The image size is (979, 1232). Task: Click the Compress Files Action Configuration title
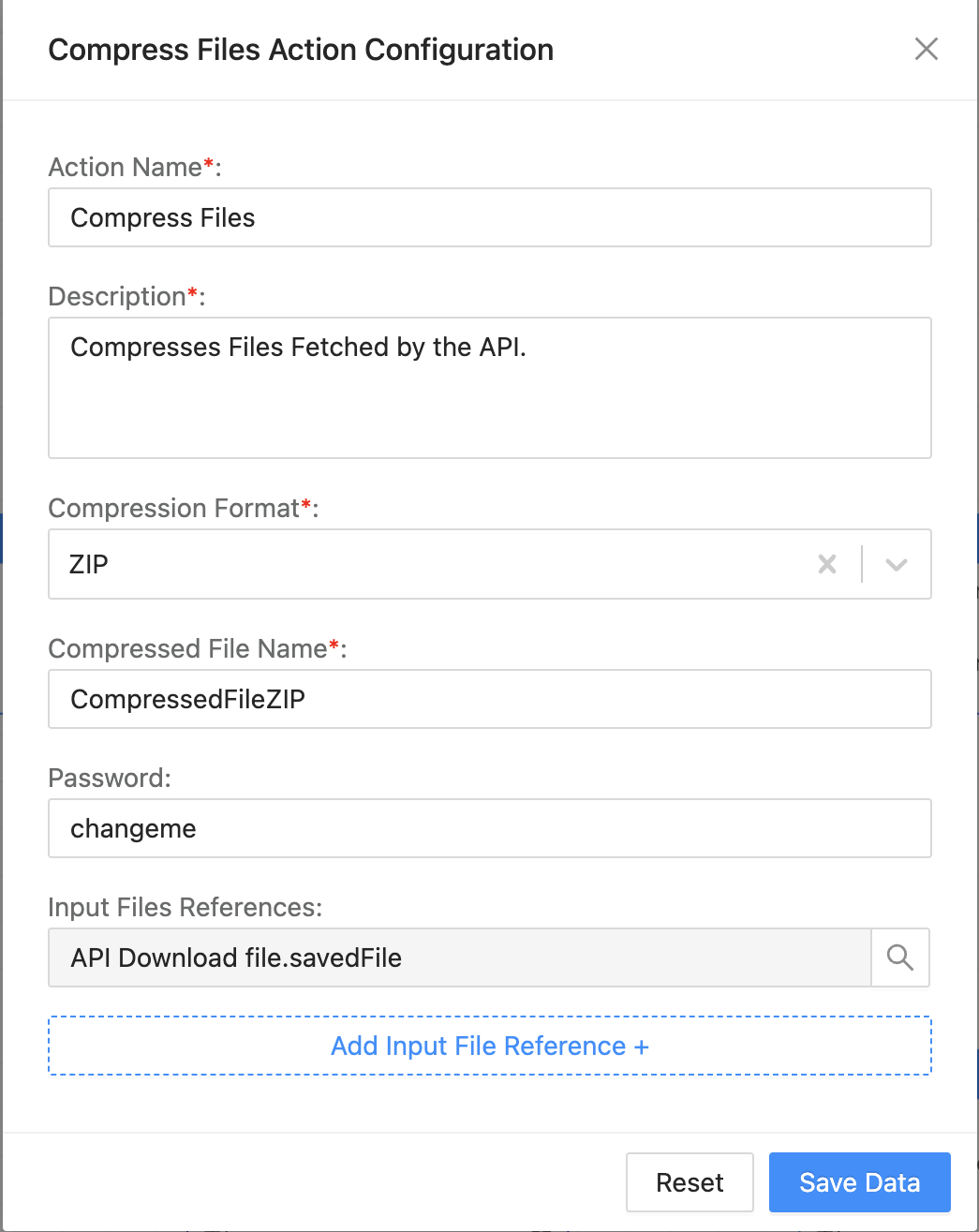click(x=301, y=50)
